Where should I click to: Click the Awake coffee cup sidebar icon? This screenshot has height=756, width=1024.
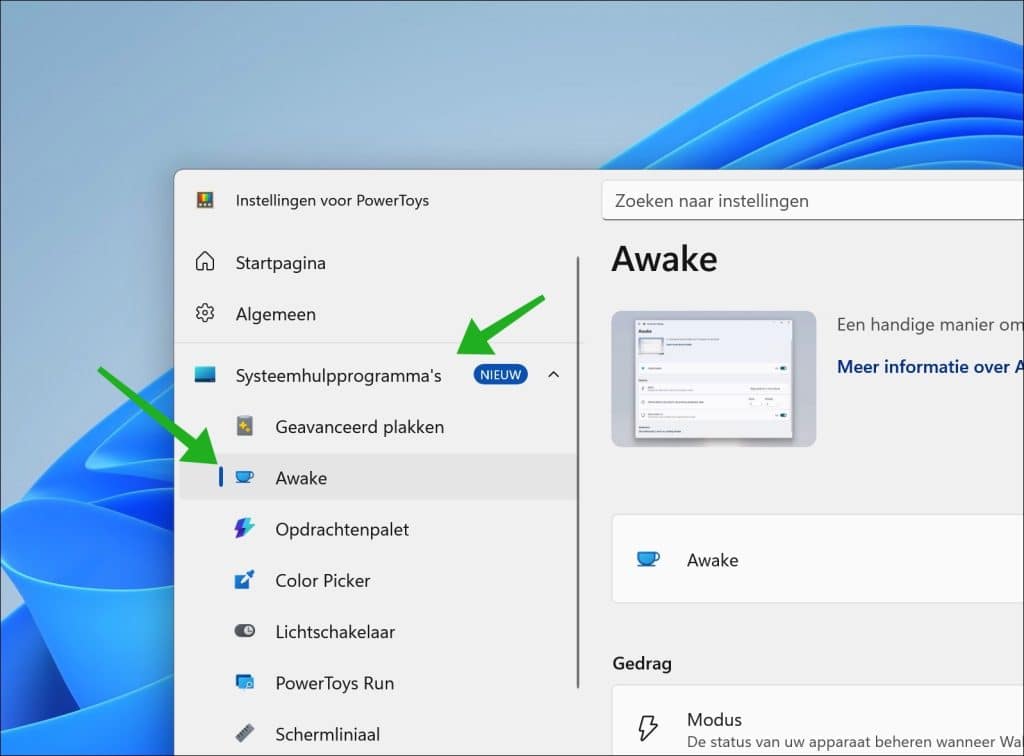coord(244,477)
